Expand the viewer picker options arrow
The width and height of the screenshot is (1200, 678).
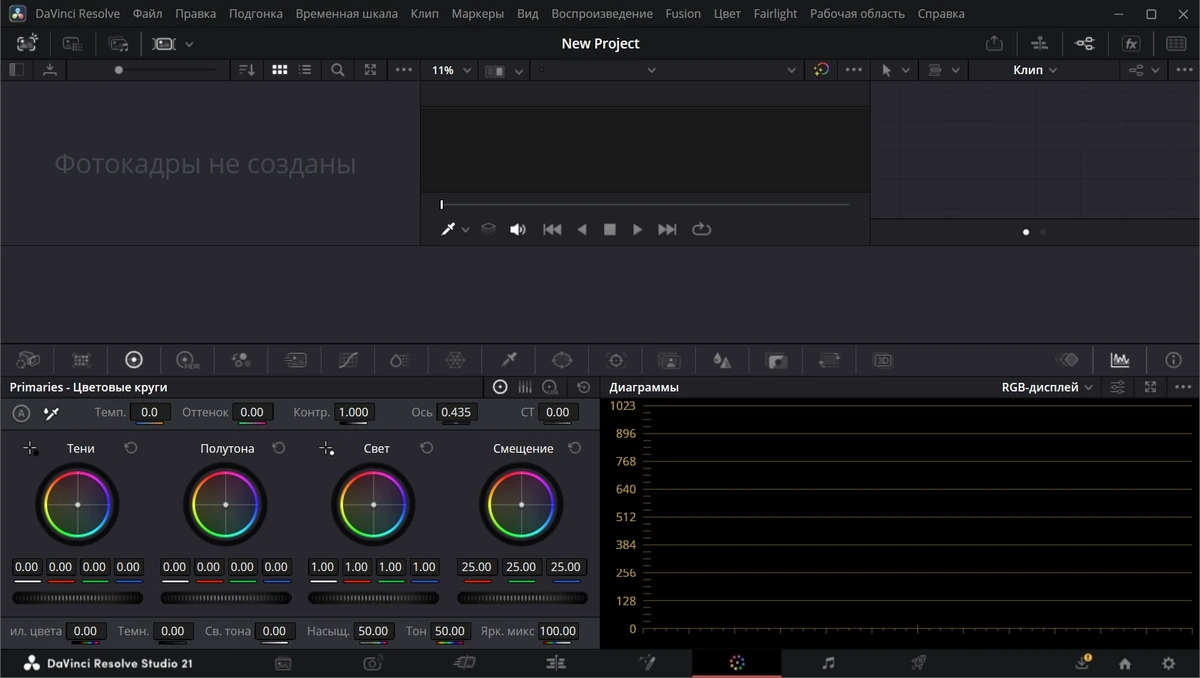465,229
